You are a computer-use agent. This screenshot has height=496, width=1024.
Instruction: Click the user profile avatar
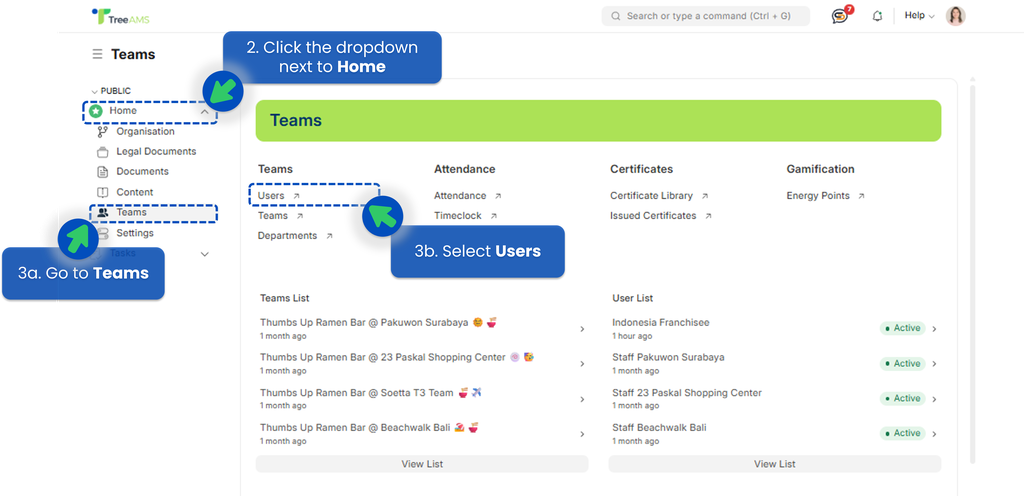[x=955, y=16]
